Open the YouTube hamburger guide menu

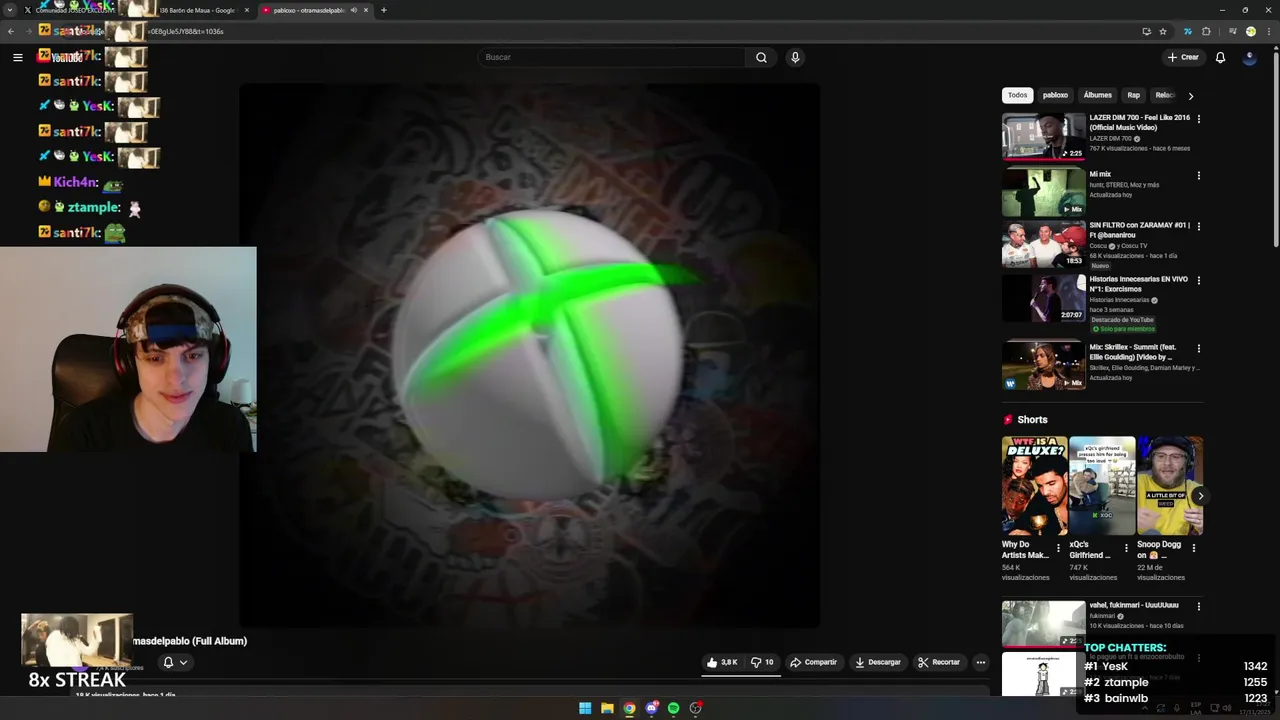click(17, 57)
